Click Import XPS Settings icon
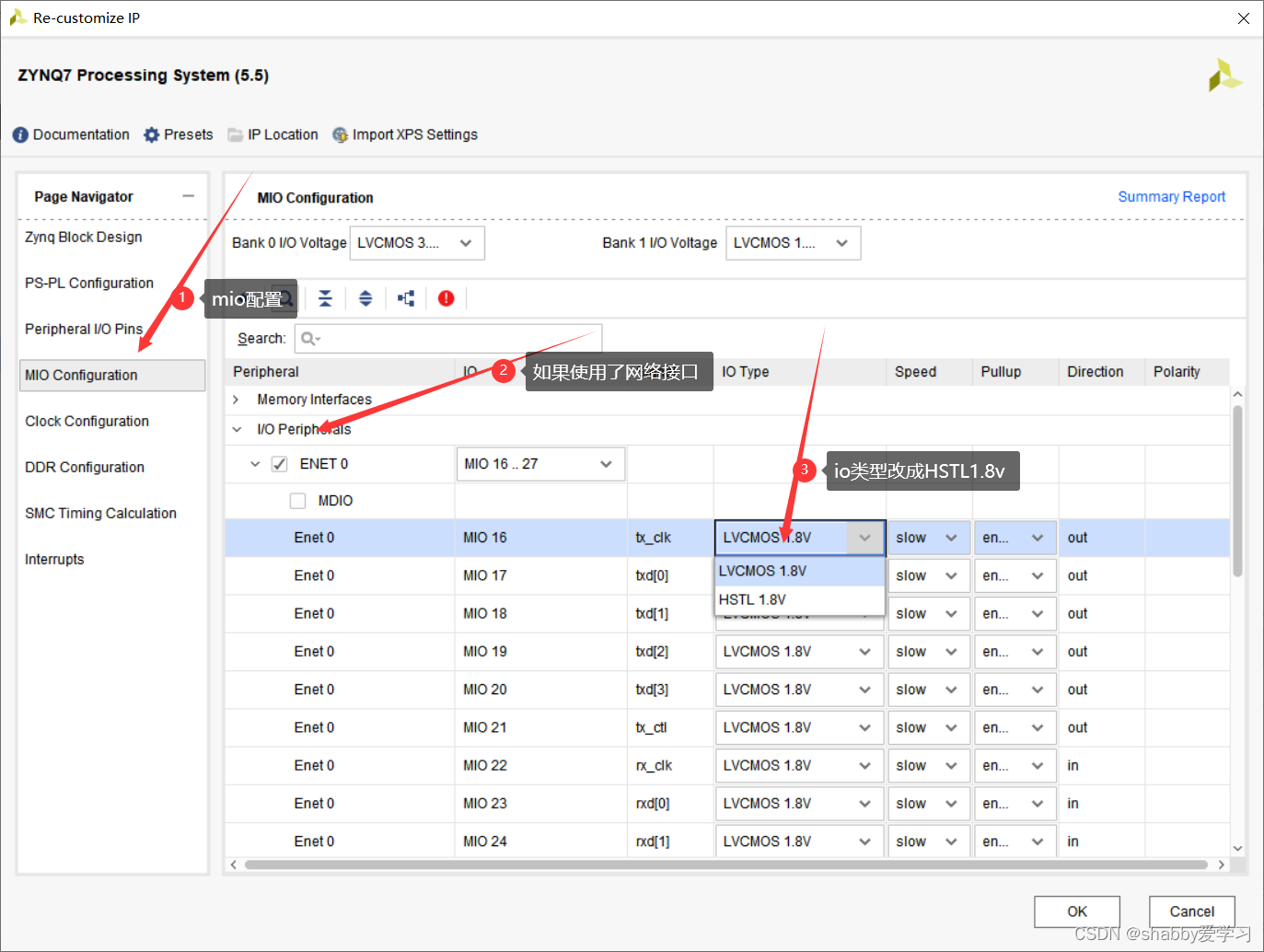Image resolution: width=1264 pixels, height=952 pixels. pyautogui.click(x=341, y=134)
